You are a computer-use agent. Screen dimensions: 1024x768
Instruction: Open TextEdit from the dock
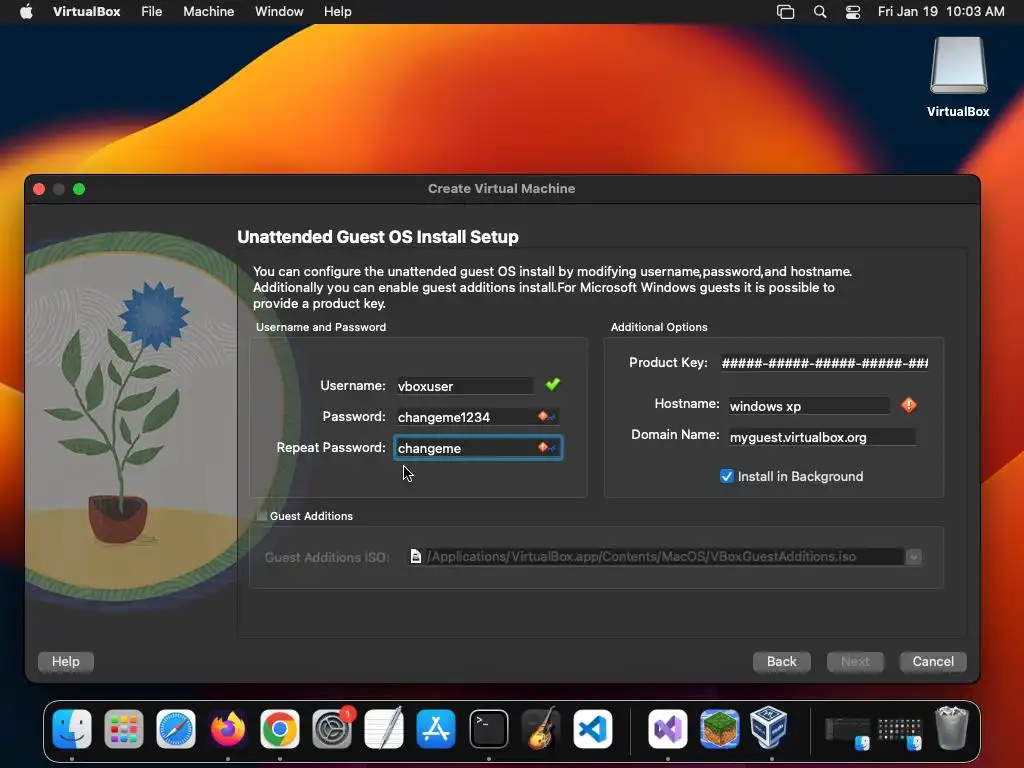[x=384, y=729]
